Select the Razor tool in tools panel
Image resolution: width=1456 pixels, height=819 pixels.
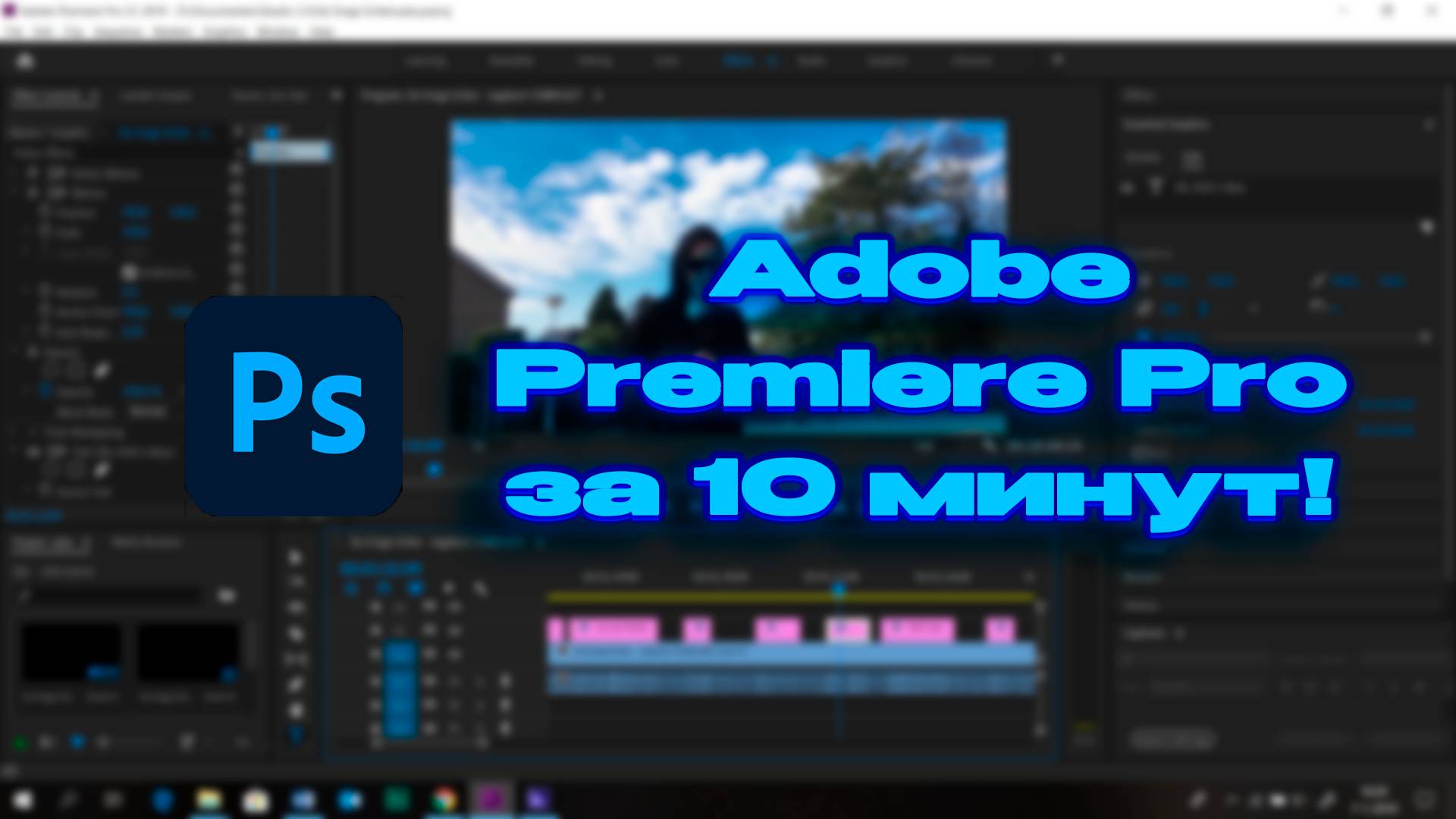tap(295, 634)
